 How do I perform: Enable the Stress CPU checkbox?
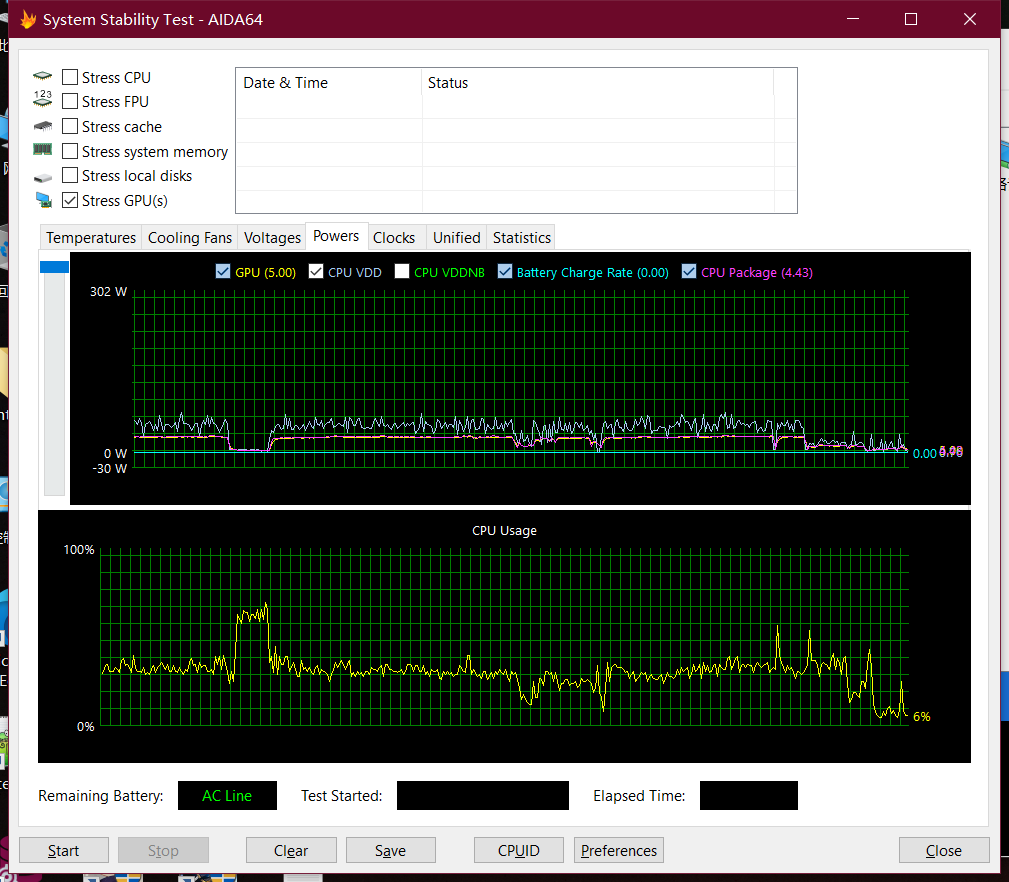[70, 77]
